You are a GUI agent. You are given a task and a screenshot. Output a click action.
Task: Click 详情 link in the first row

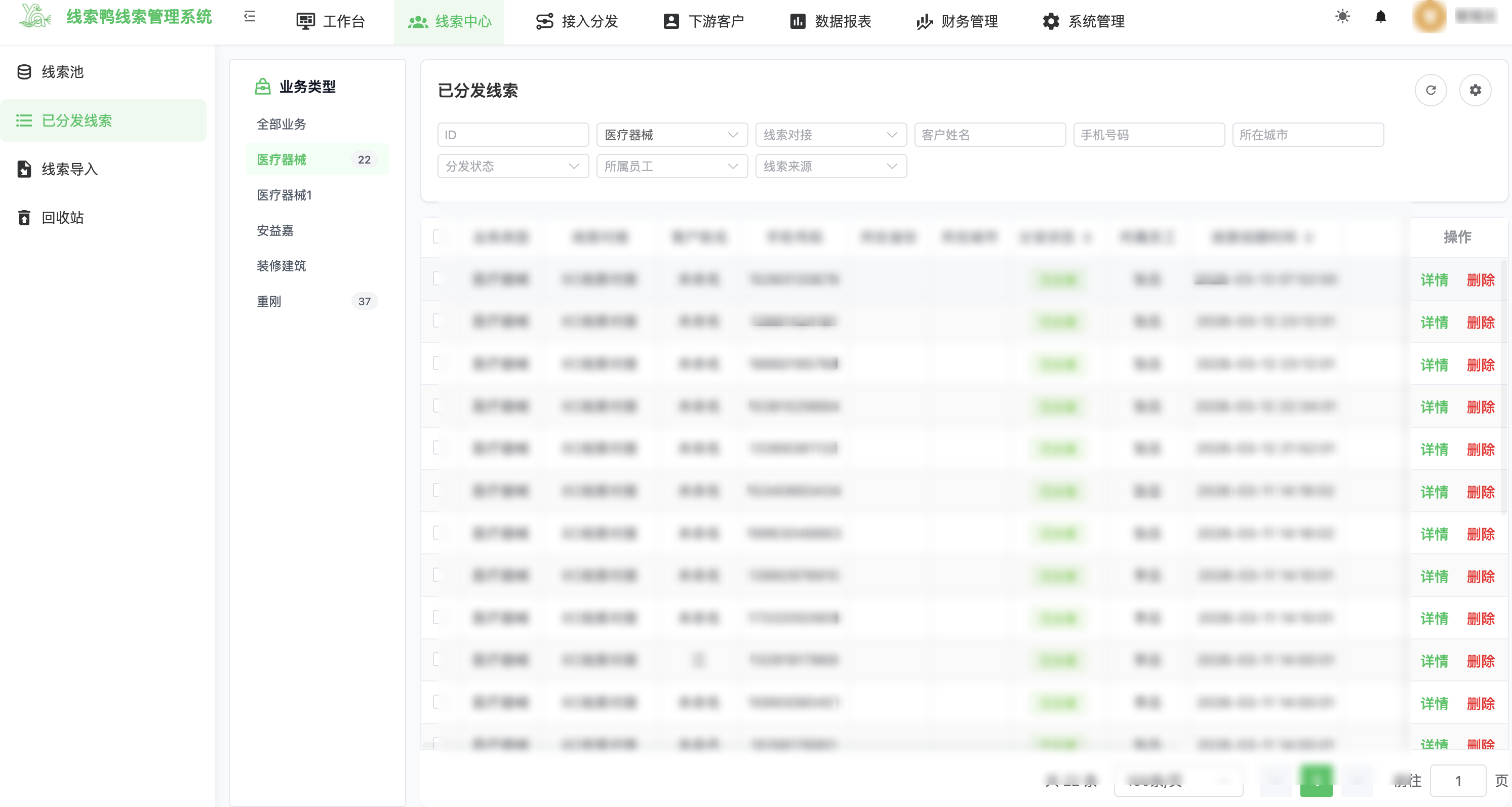1434,280
